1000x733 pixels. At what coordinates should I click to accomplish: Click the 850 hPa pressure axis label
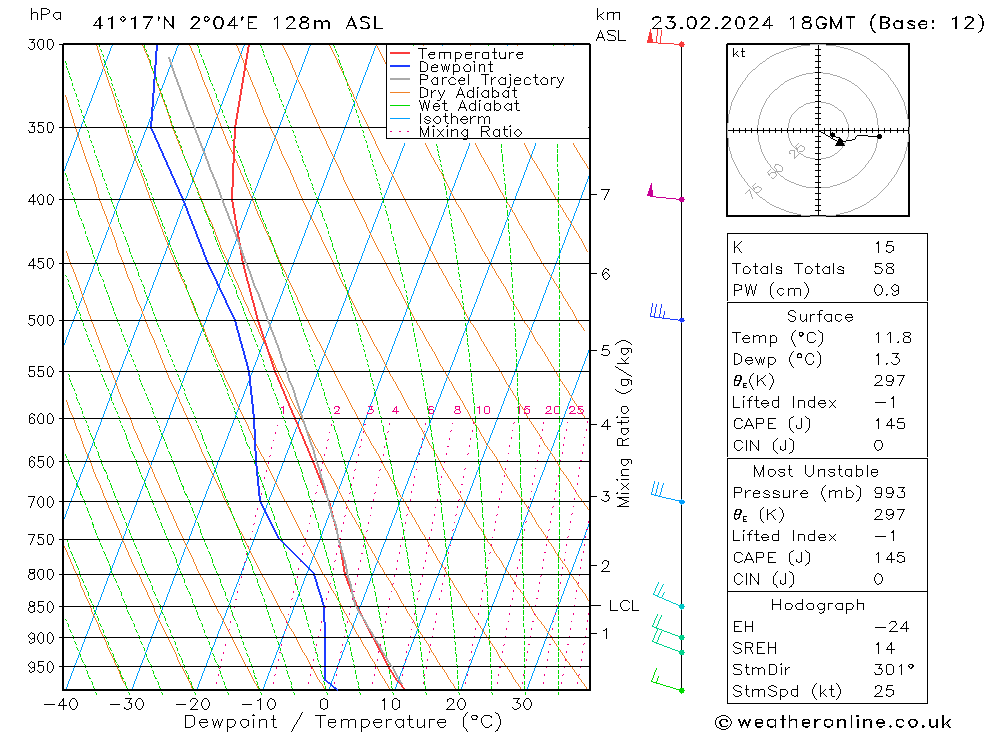coord(41,607)
